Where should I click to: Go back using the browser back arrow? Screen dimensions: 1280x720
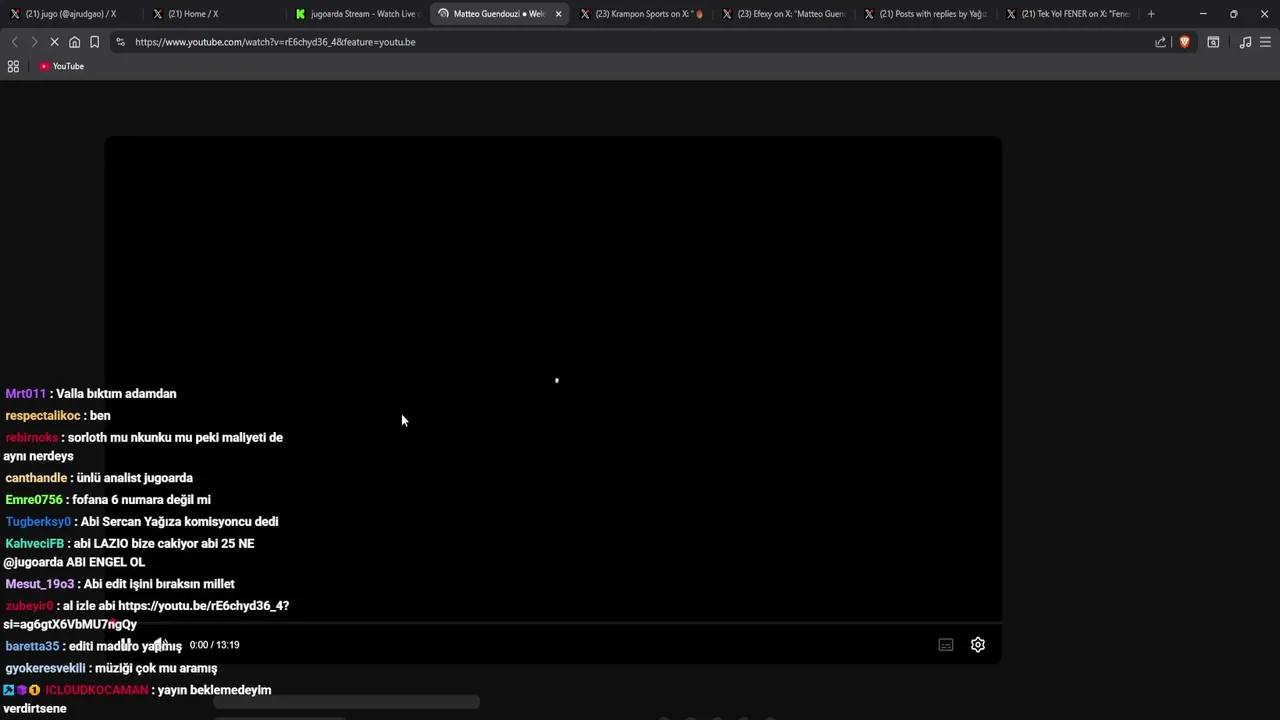coord(14,42)
